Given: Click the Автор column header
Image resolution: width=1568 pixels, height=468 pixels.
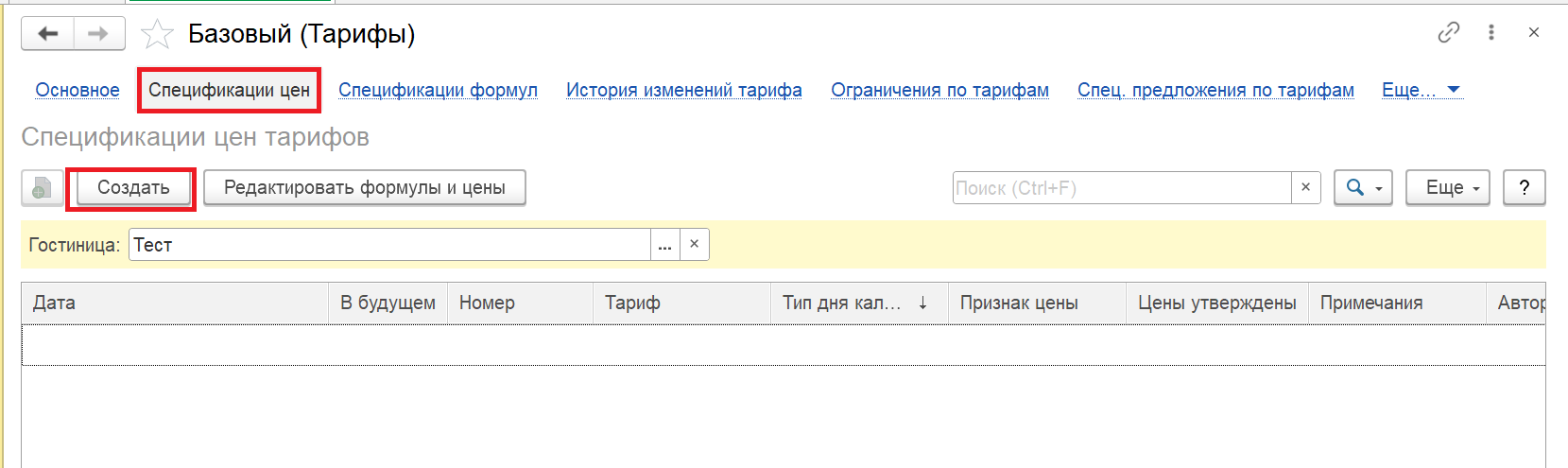Looking at the screenshot, I should click(x=1516, y=303).
